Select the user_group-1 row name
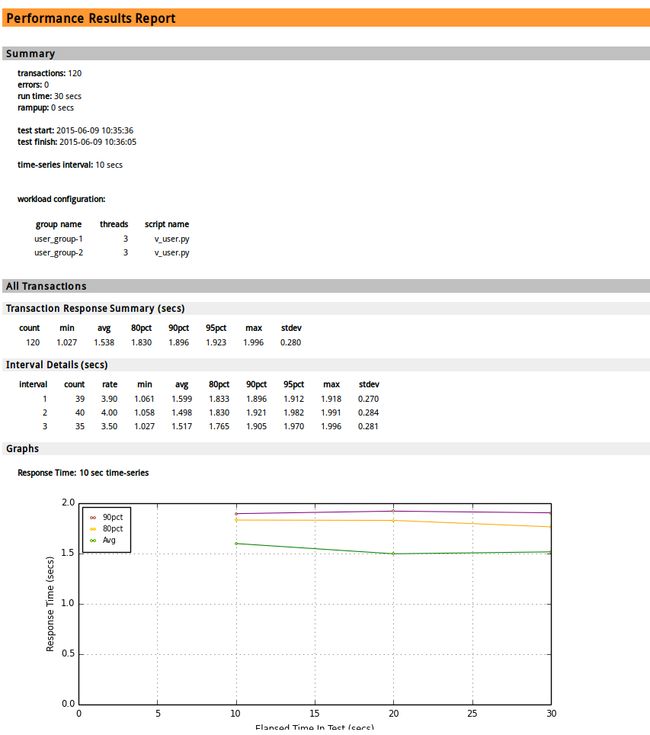650x735 pixels. 59,239
